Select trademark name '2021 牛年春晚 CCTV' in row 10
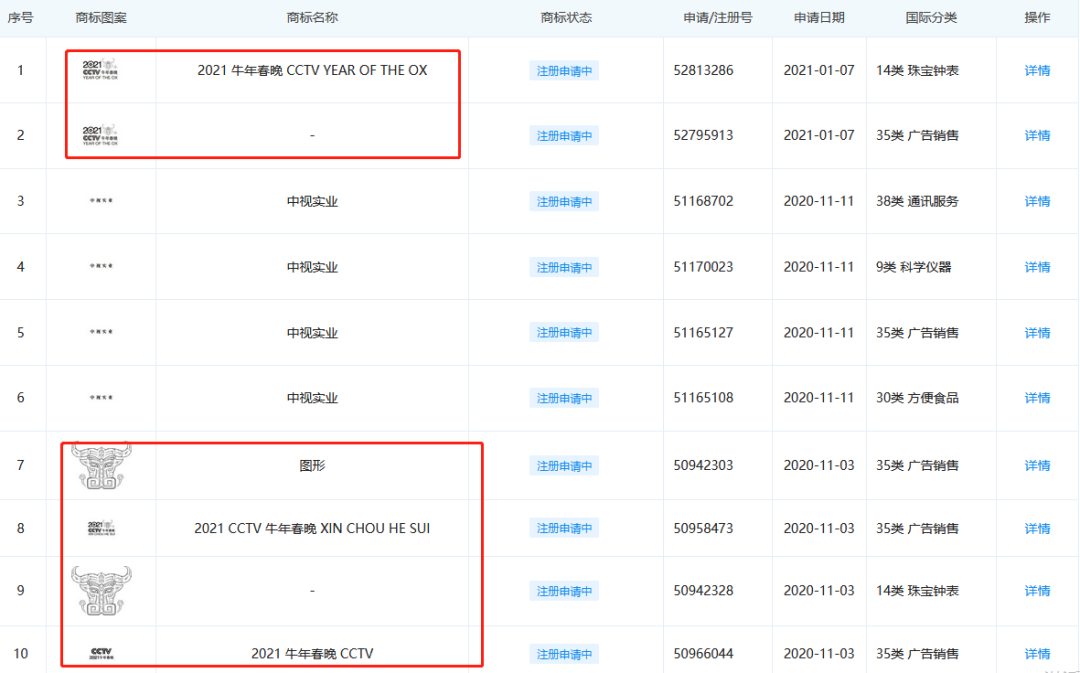Image resolution: width=1080 pixels, height=673 pixels. pos(312,654)
